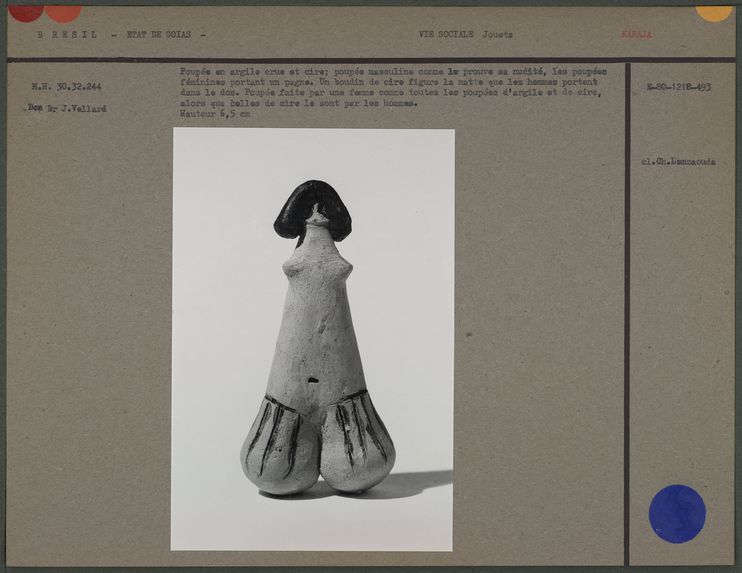This screenshot has height=573, width=742.
Task: Click the reference number ending in 1218-493
Action: (x=678, y=87)
